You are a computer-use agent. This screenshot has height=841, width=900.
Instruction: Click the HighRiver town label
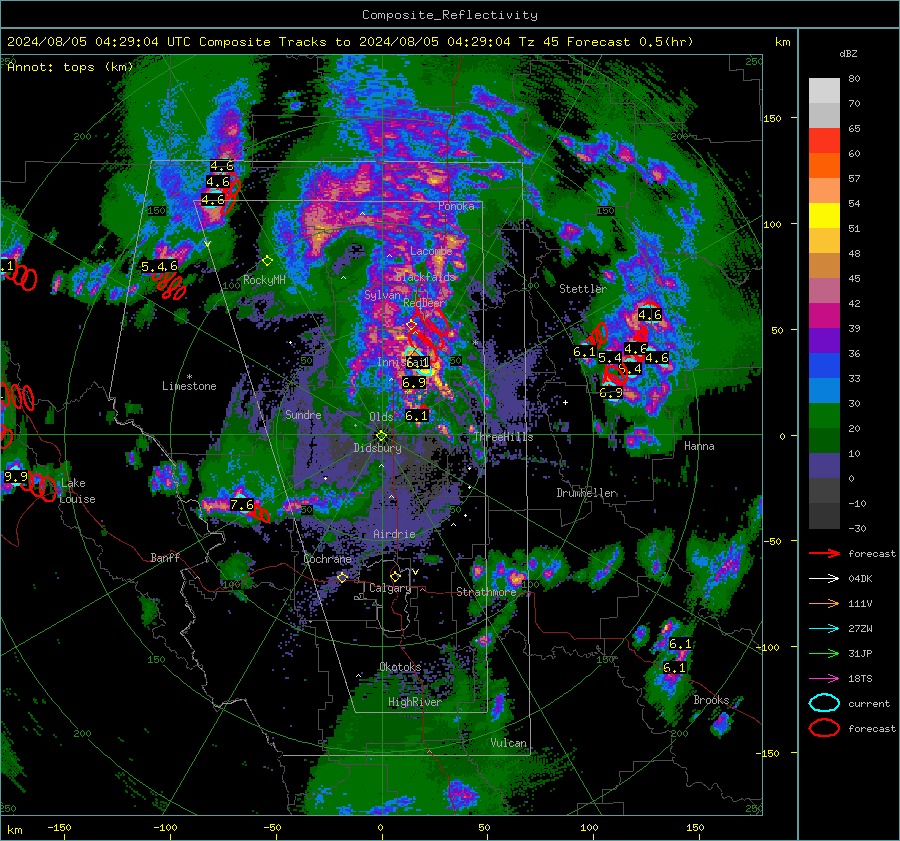414,702
